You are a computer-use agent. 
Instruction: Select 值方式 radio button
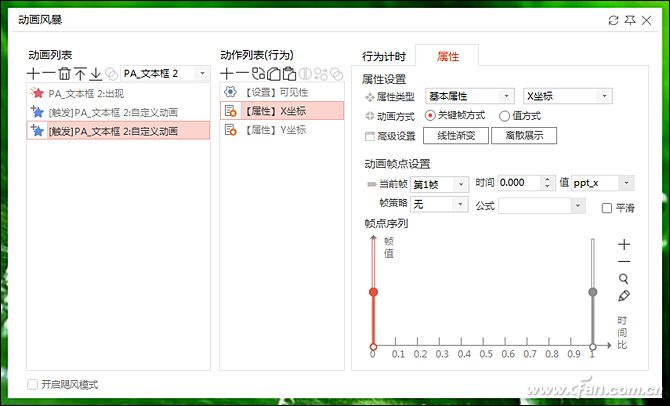(504, 116)
